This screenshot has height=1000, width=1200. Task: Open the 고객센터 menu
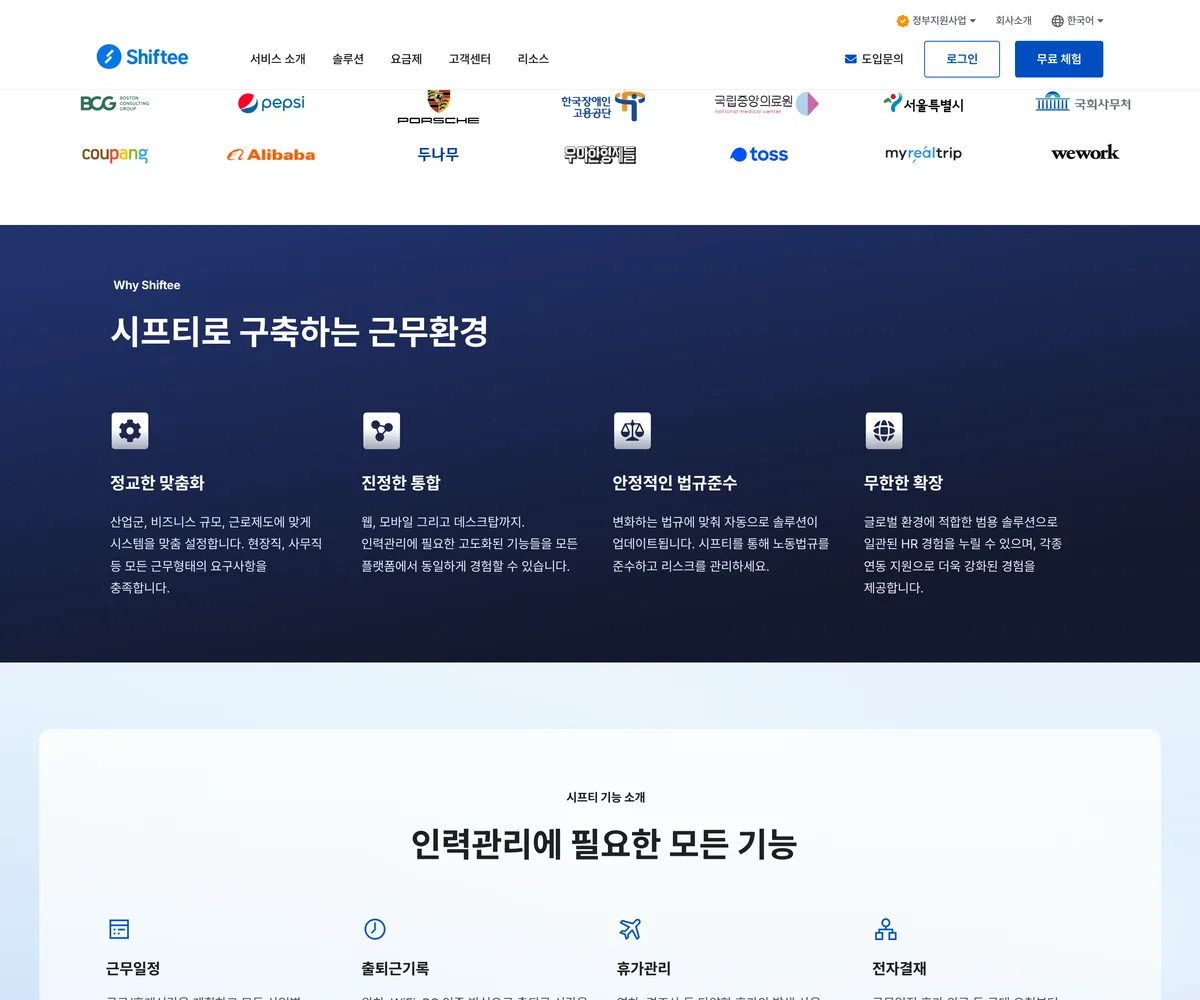470,59
